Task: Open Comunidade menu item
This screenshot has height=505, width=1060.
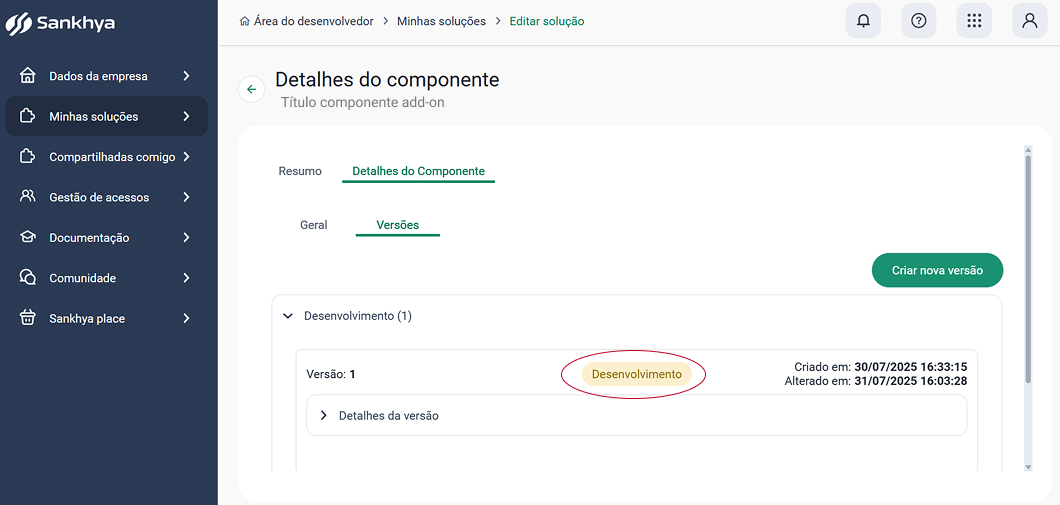Action: pyautogui.click(x=107, y=278)
